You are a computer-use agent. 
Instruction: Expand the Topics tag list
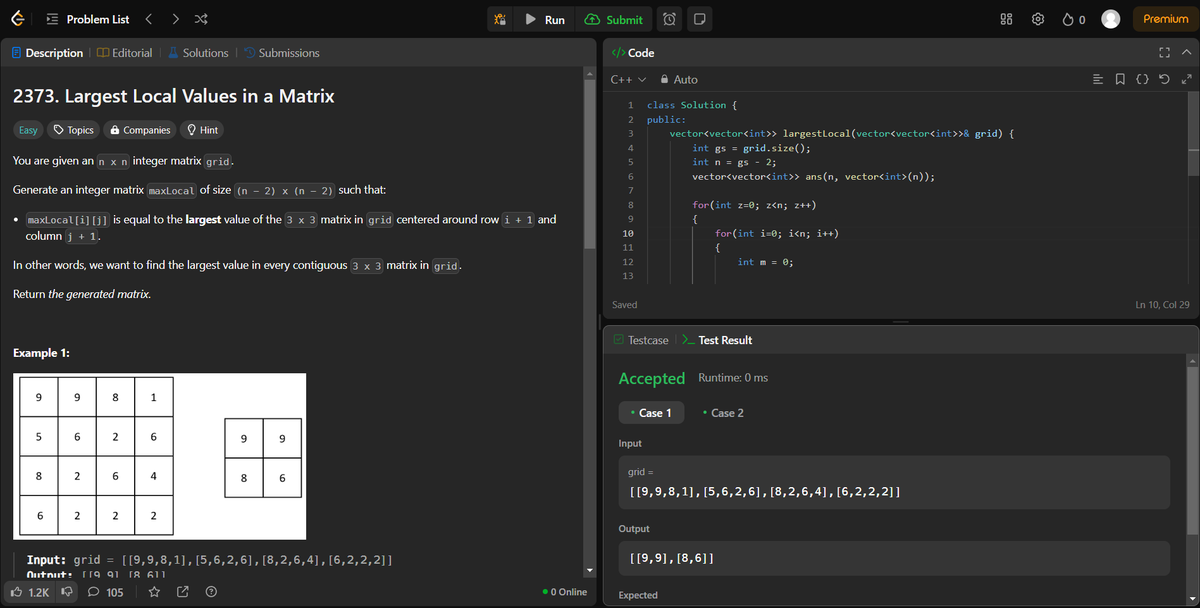click(72, 129)
